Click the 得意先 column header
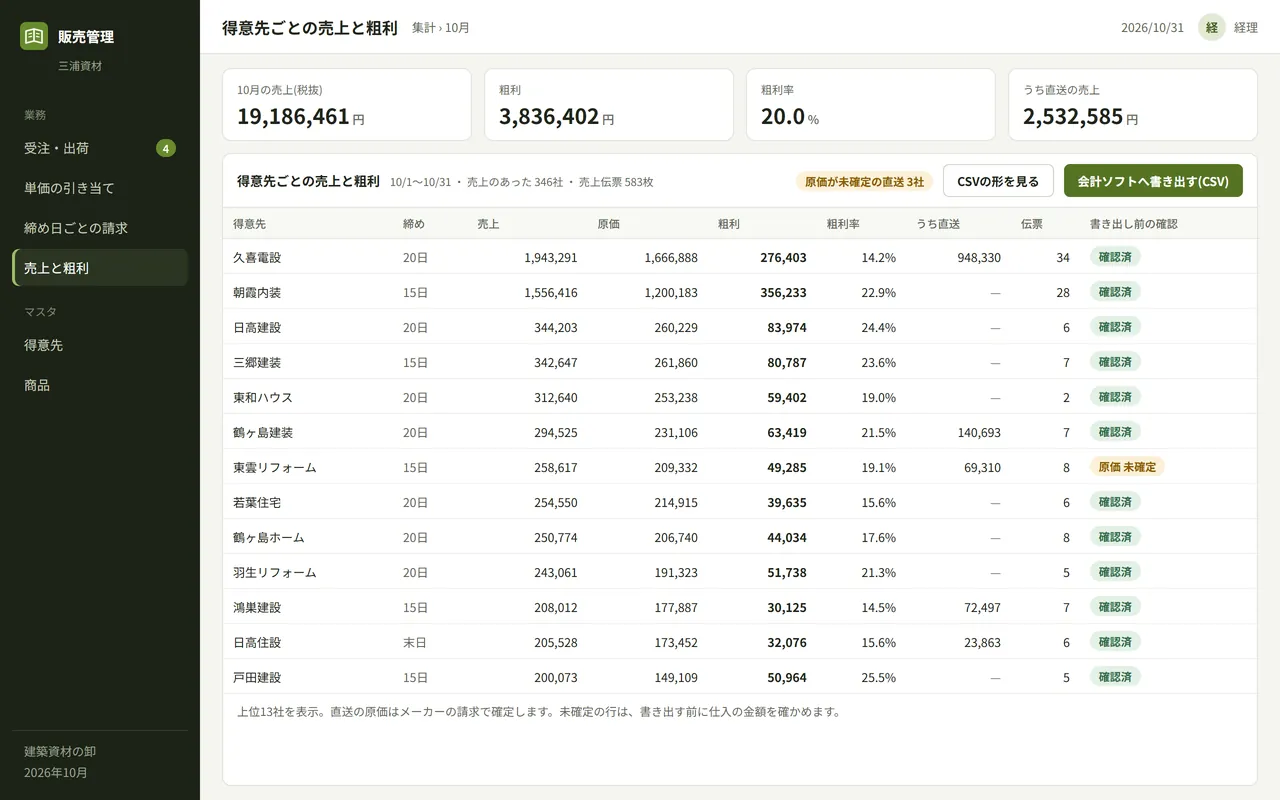 (x=249, y=224)
